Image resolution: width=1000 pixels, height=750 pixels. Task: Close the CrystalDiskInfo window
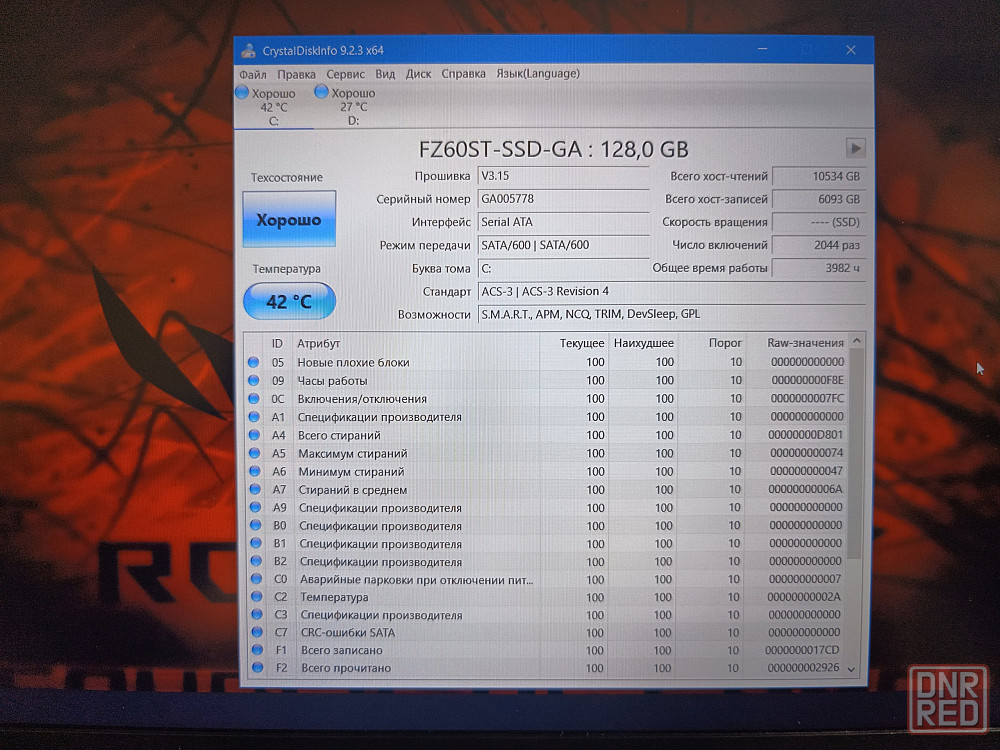click(x=851, y=50)
